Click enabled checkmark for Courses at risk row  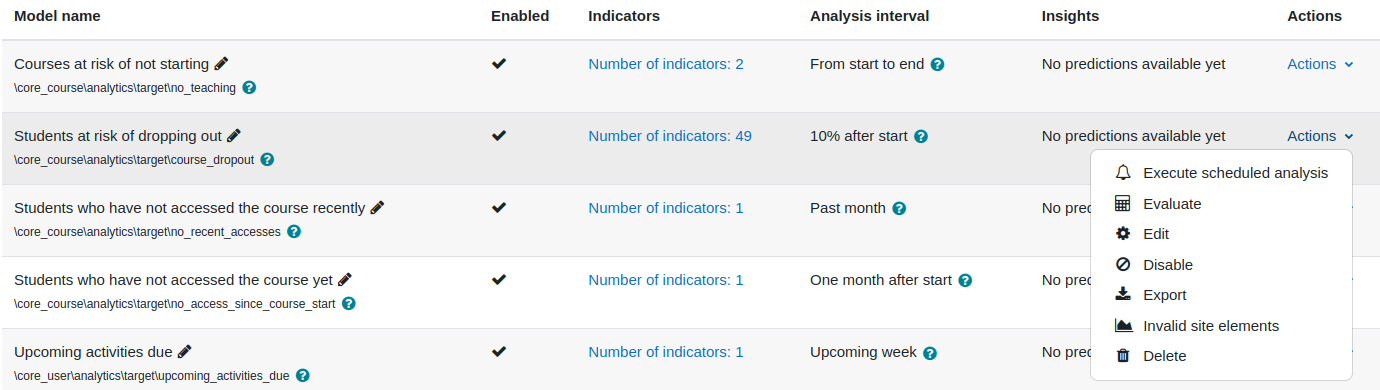click(x=500, y=64)
